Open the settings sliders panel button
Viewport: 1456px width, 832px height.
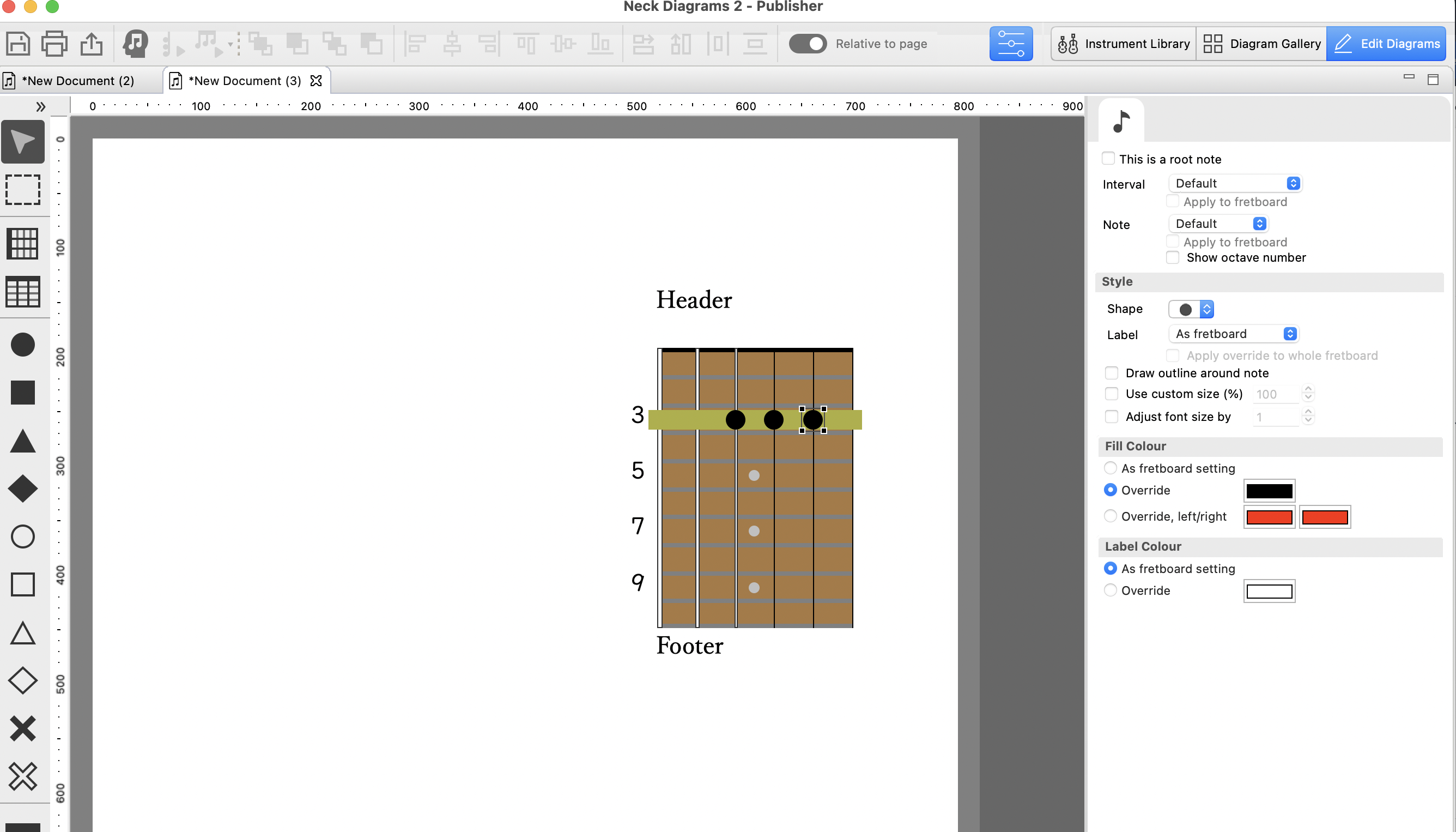tap(1011, 44)
